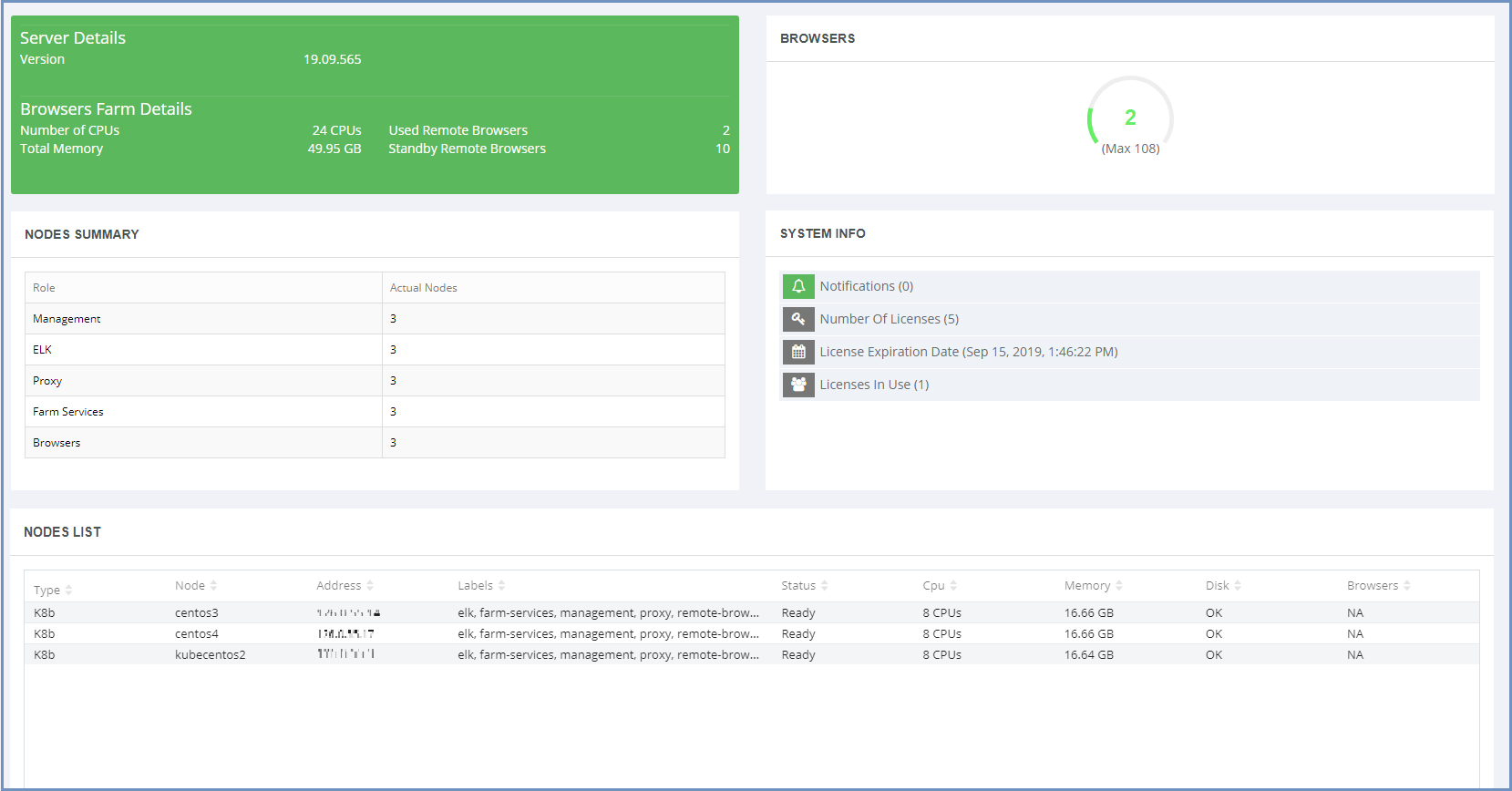Click the BROWSERS panel heading
Viewport: 1512px width, 791px height.
pyautogui.click(x=818, y=39)
